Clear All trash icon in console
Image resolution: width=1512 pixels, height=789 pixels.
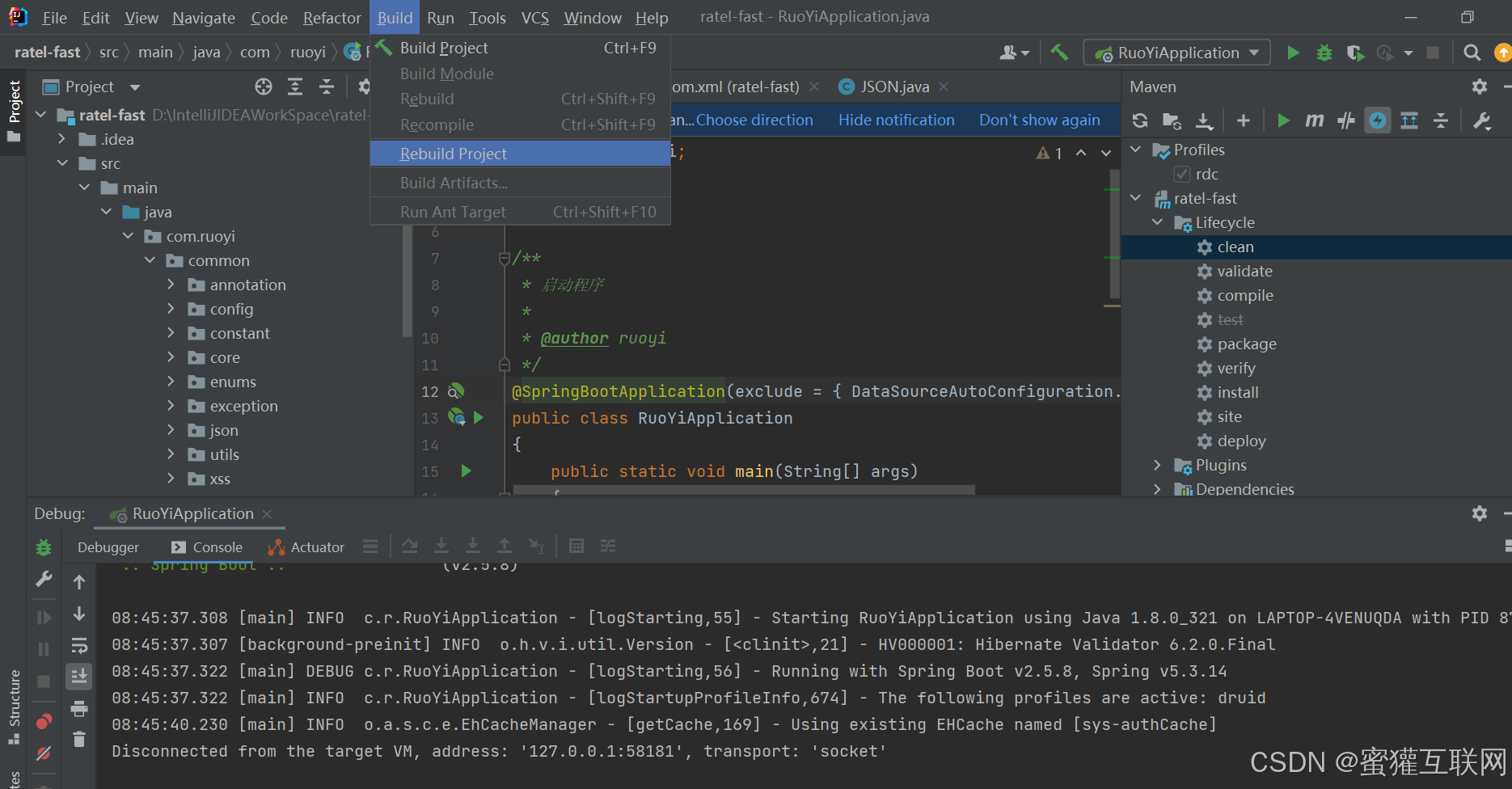click(x=79, y=739)
